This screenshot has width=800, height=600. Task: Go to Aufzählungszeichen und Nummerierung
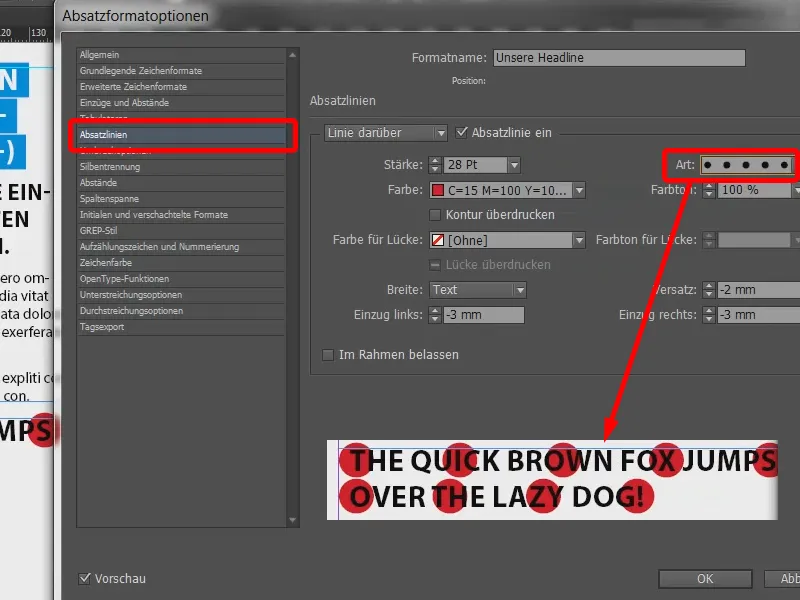pyautogui.click(x=181, y=247)
